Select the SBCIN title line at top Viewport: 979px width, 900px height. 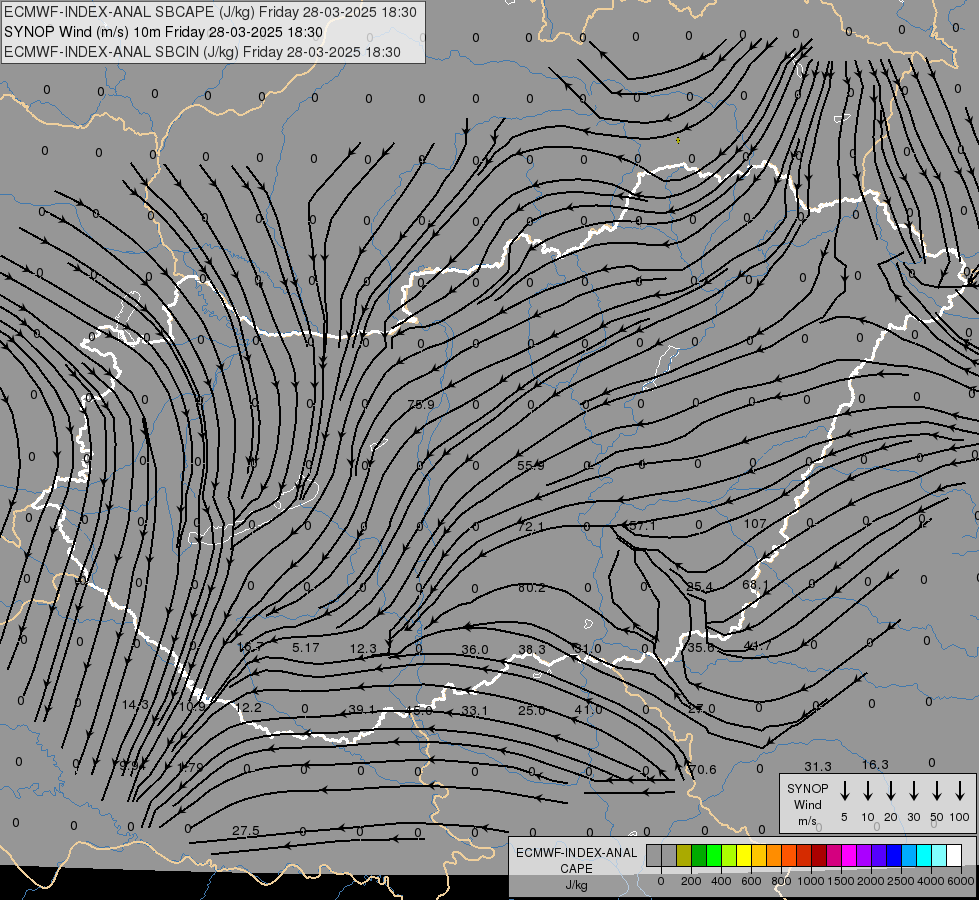[x=202, y=52]
